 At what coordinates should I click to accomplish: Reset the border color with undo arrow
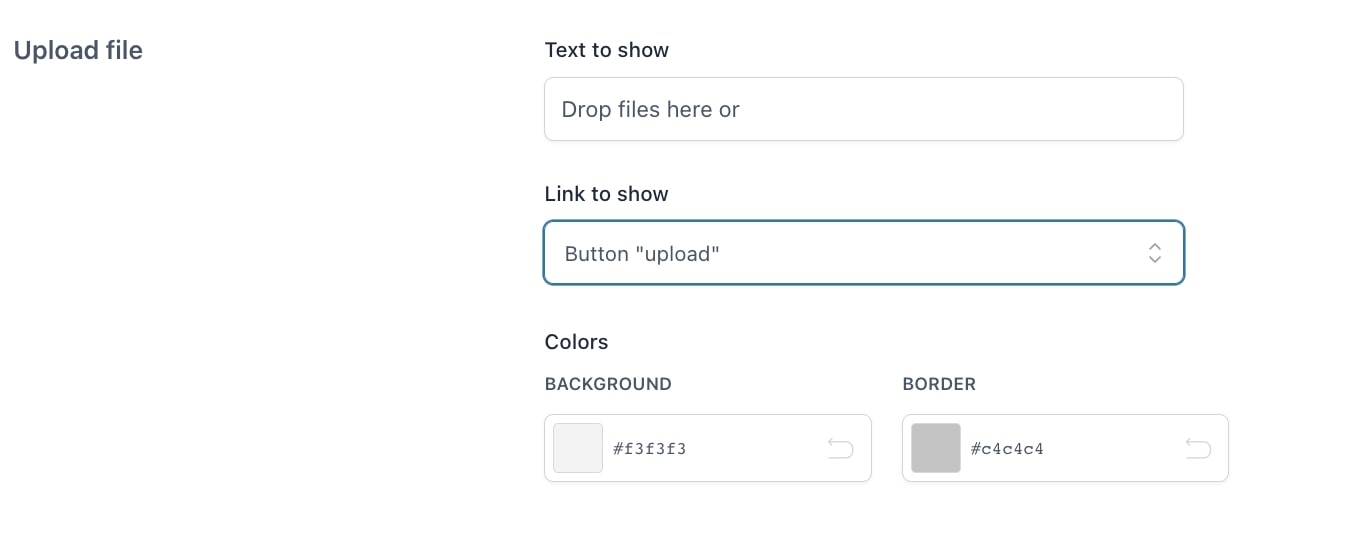(x=1197, y=448)
